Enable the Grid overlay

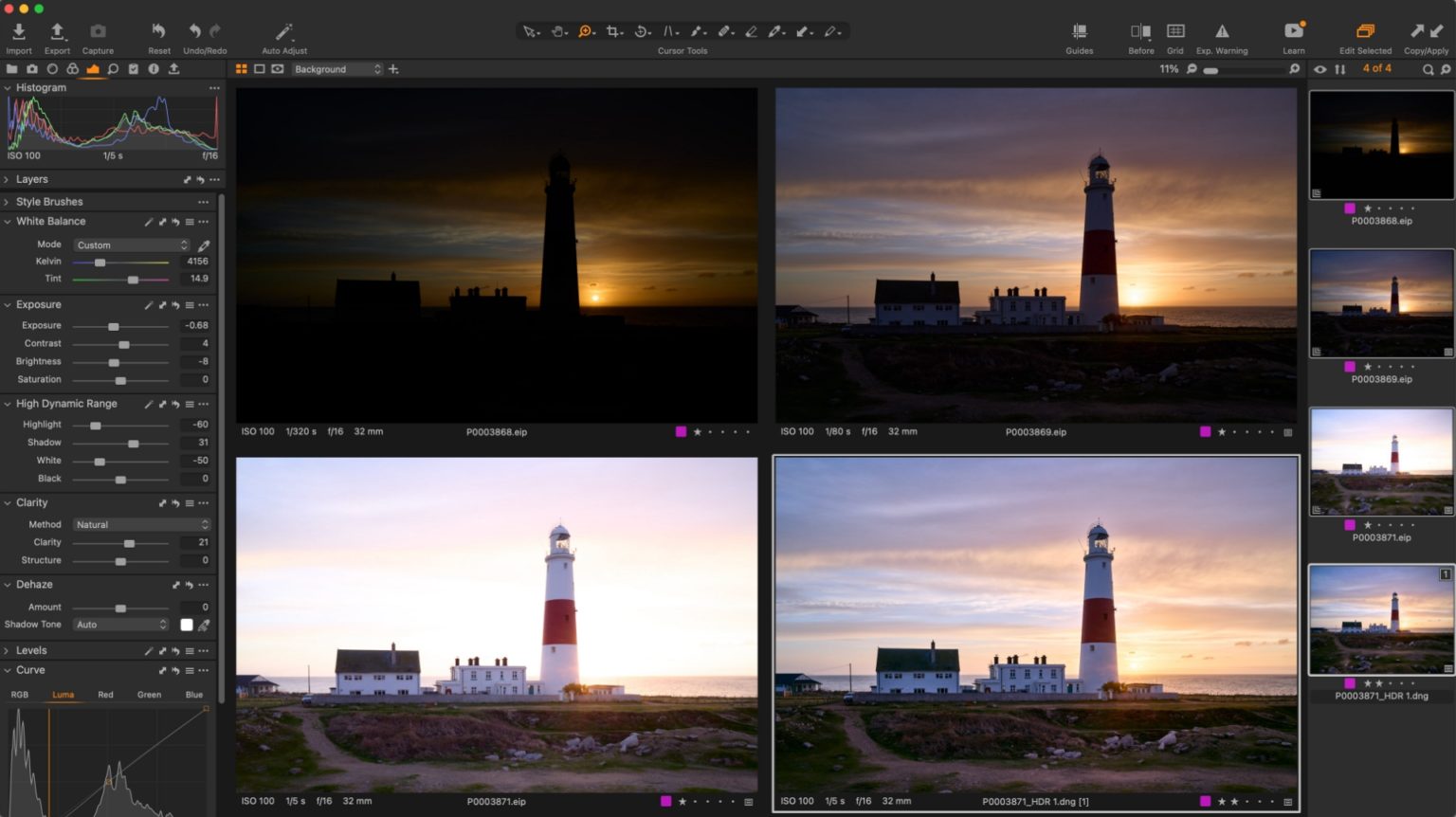click(x=1175, y=31)
